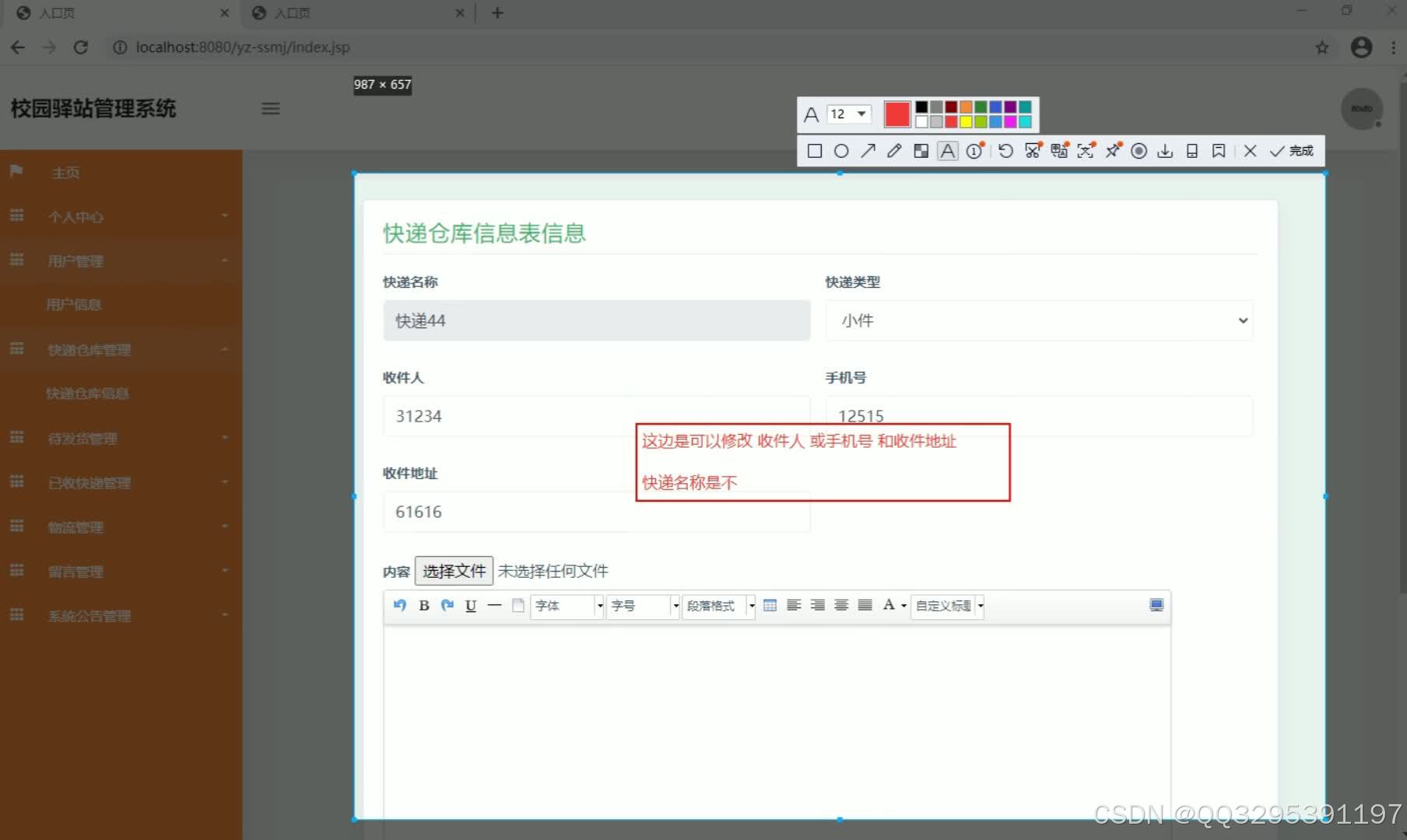This screenshot has height=840, width=1407.
Task: Reload the page in browser
Action: (x=80, y=47)
